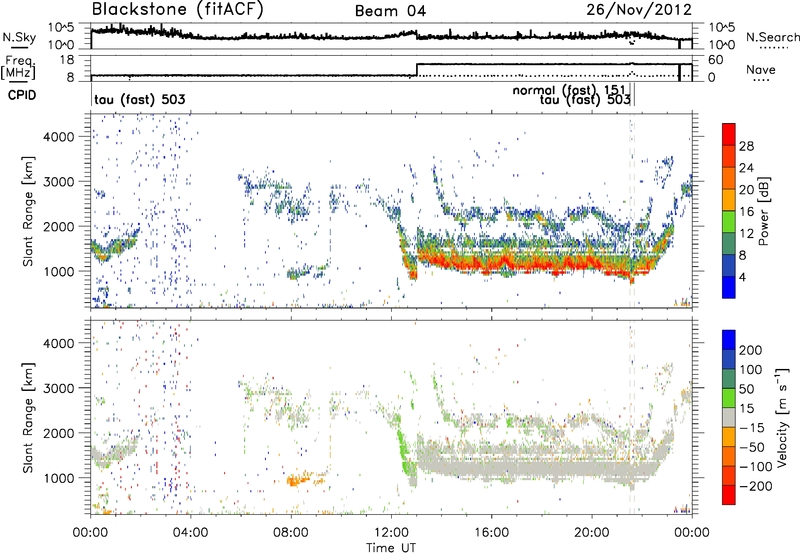Click the "16" tick on Power colorbar
This screenshot has width=800, height=554.
click(x=746, y=212)
